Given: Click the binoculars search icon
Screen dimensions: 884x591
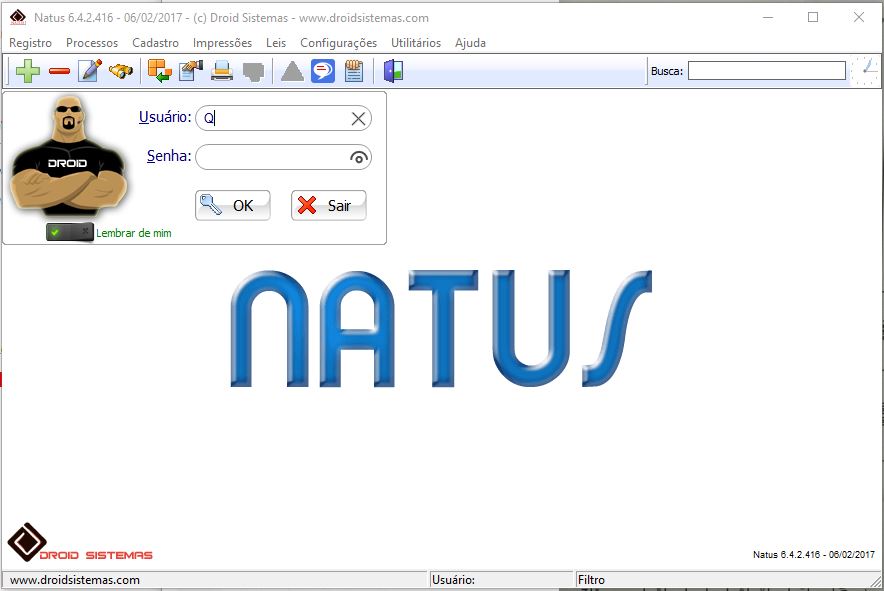Looking at the screenshot, I should coord(121,71).
